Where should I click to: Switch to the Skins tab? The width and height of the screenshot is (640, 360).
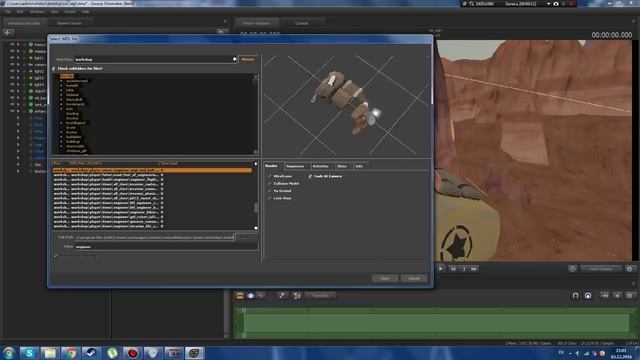point(342,166)
